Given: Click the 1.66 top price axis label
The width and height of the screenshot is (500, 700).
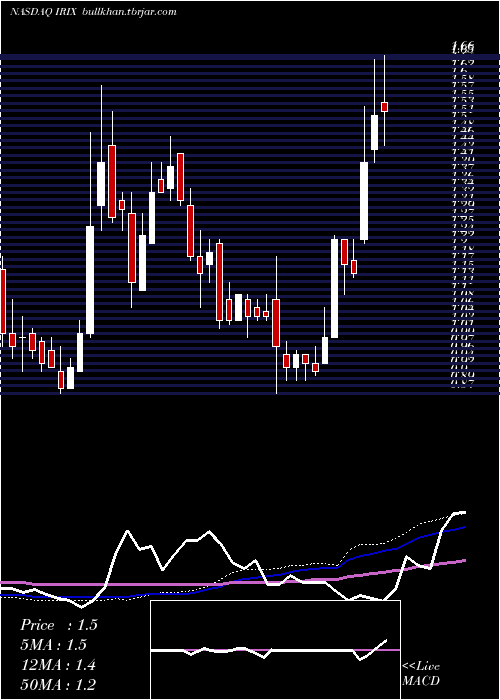Looking at the screenshot, I should (x=463, y=45).
